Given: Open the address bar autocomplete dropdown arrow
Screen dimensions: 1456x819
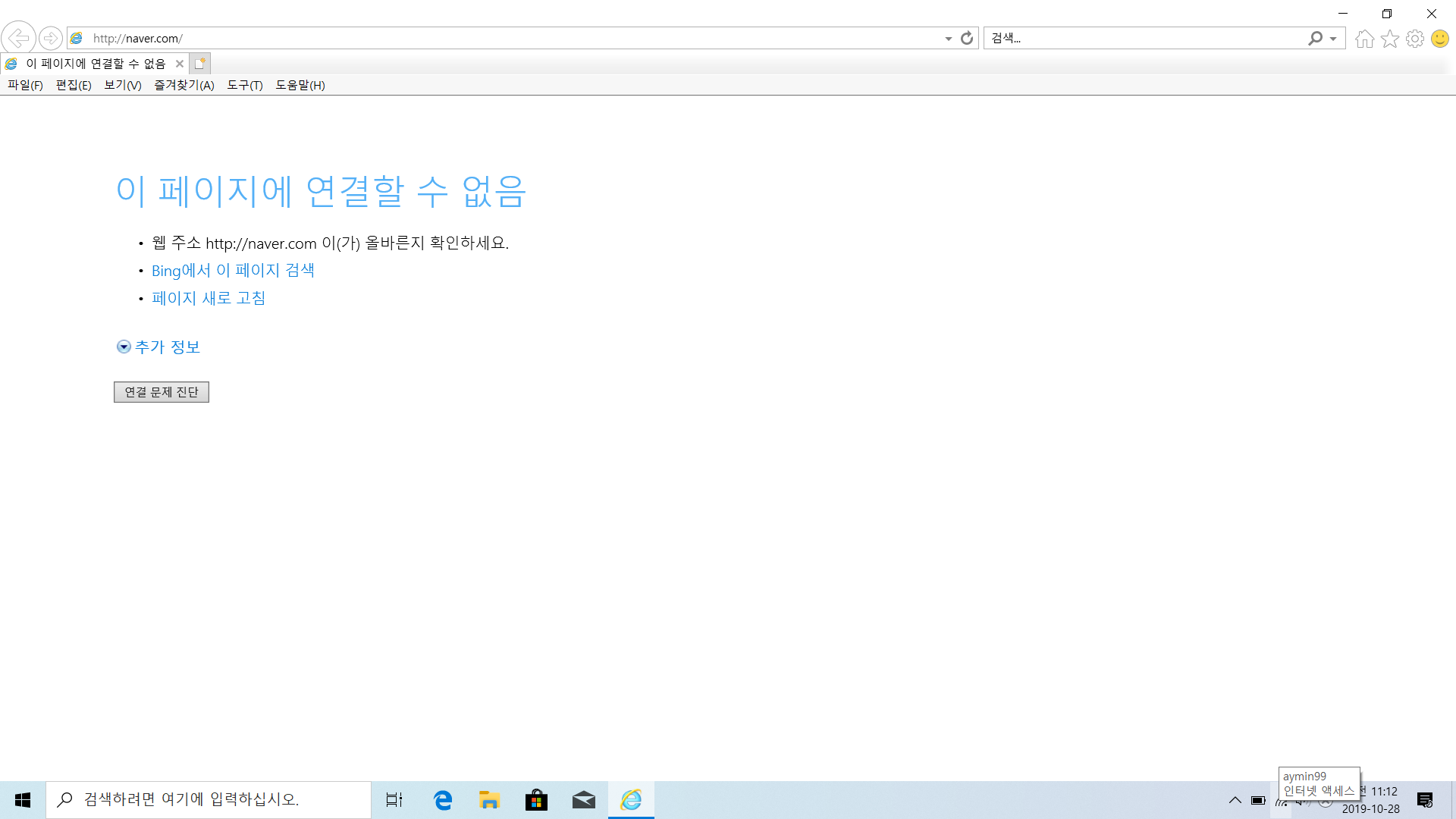Looking at the screenshot, I should tap(949, 39).
